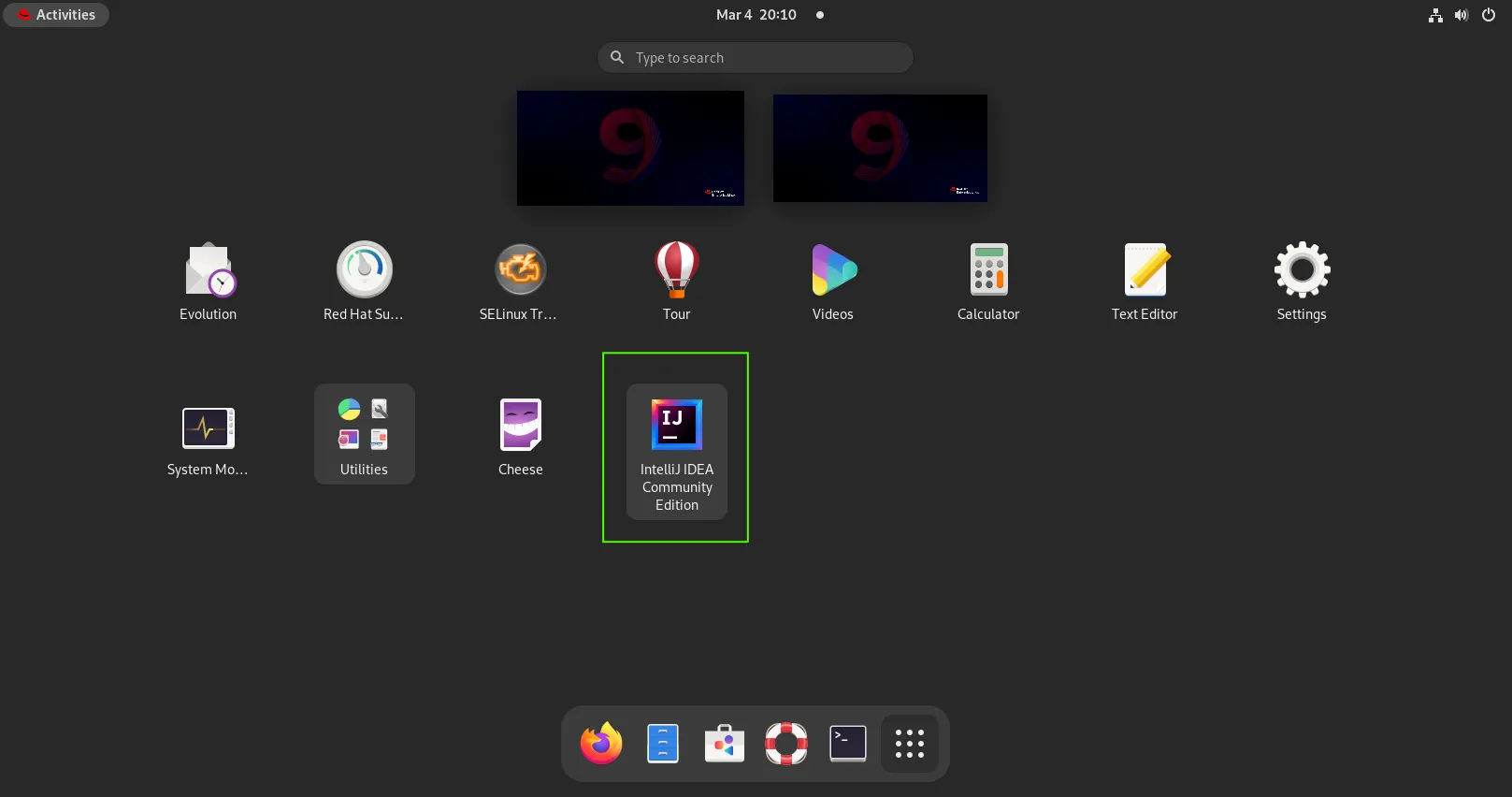Launch the Videos player
This screenshot has height=797, width=1512.
tap(833, 281)
